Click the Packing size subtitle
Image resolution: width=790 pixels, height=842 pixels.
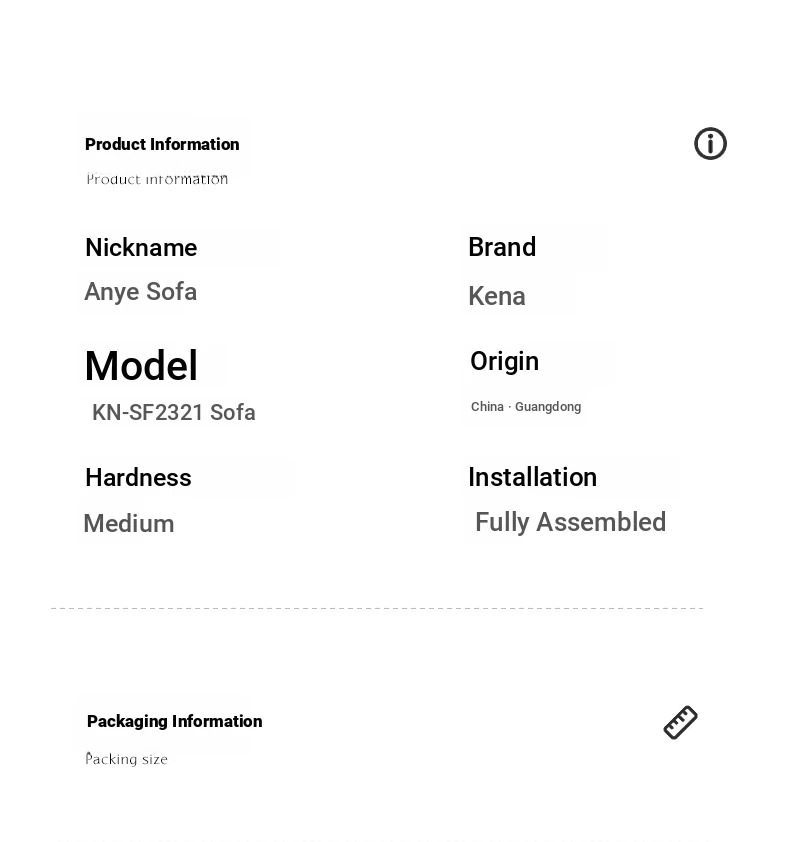tap(127, 759)
